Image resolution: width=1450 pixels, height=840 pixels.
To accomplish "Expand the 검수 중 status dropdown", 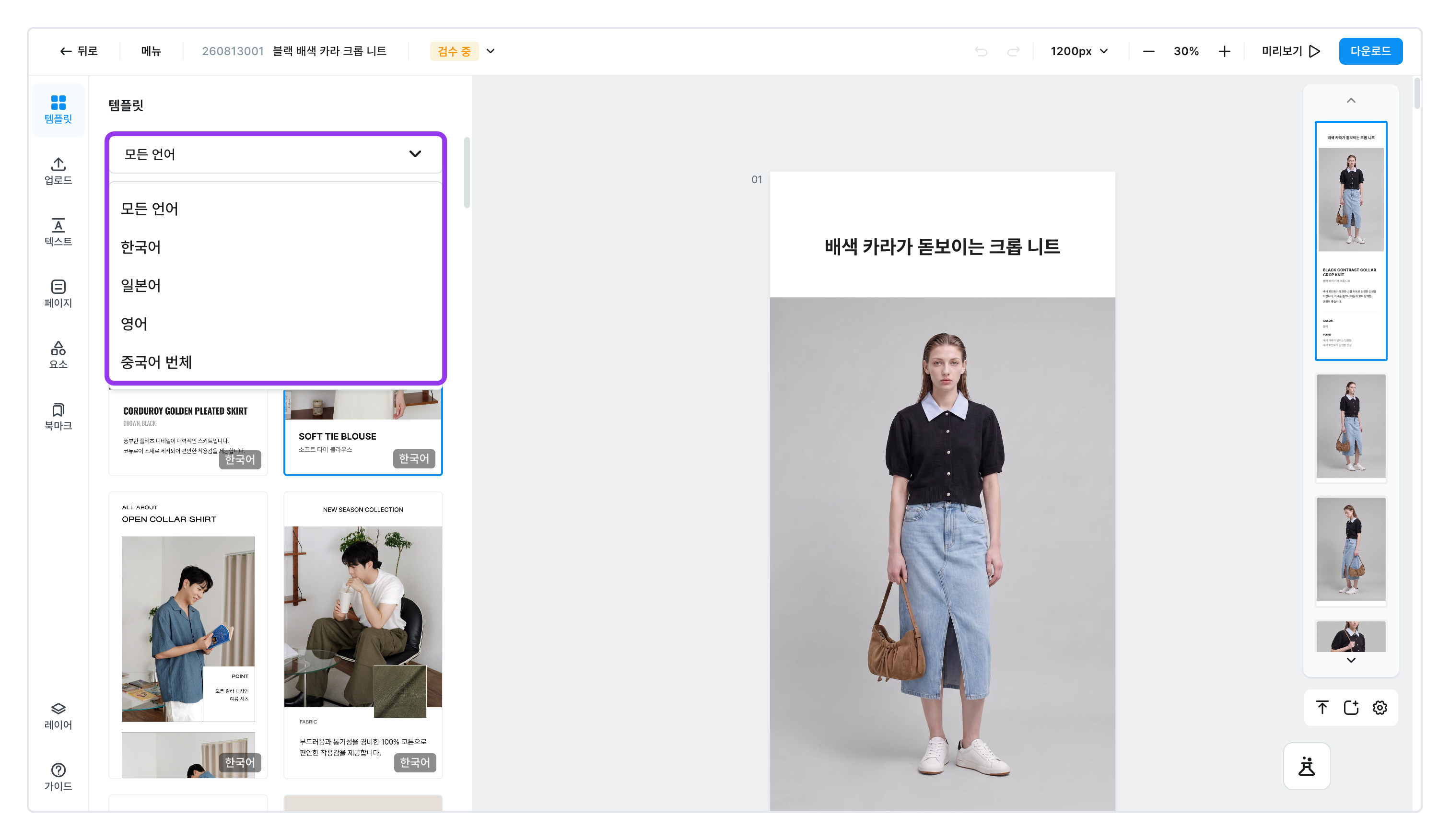I will pyautogui.click(x=490, y=51).
